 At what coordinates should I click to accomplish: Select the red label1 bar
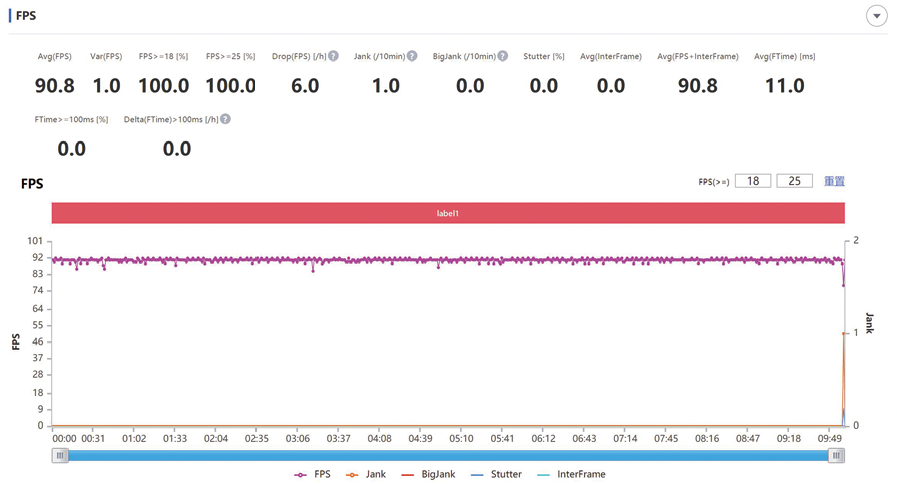coord(448,213)
